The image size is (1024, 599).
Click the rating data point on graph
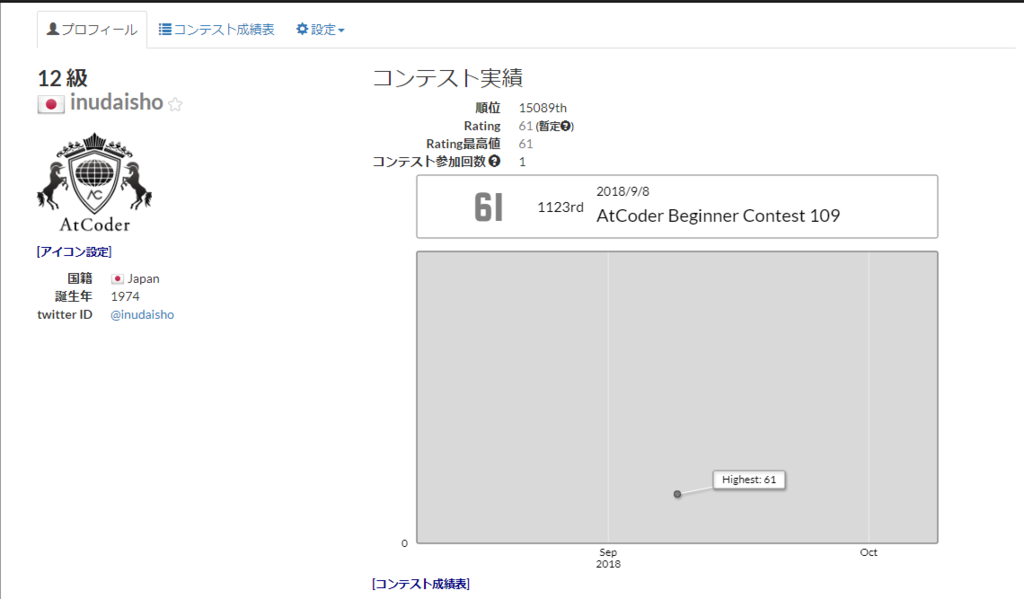[677, 494]
